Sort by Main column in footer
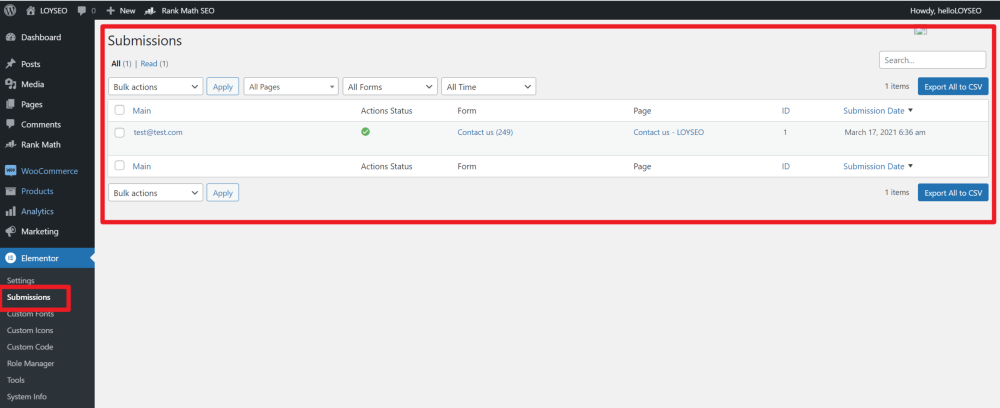1000x408 pixels. (x=142, y=166)
